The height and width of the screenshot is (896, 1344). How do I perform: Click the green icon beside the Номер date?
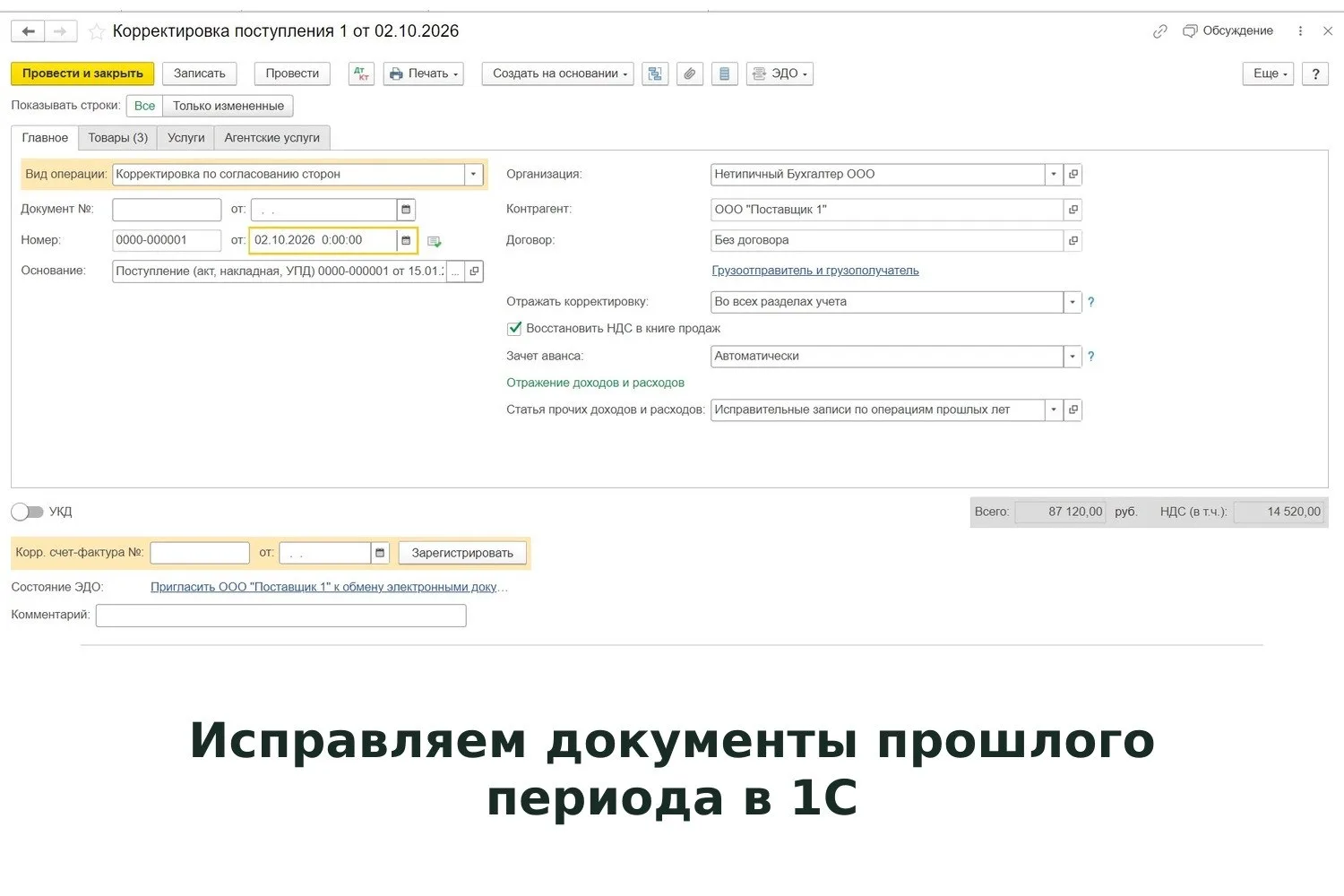(x=435, y=241)
